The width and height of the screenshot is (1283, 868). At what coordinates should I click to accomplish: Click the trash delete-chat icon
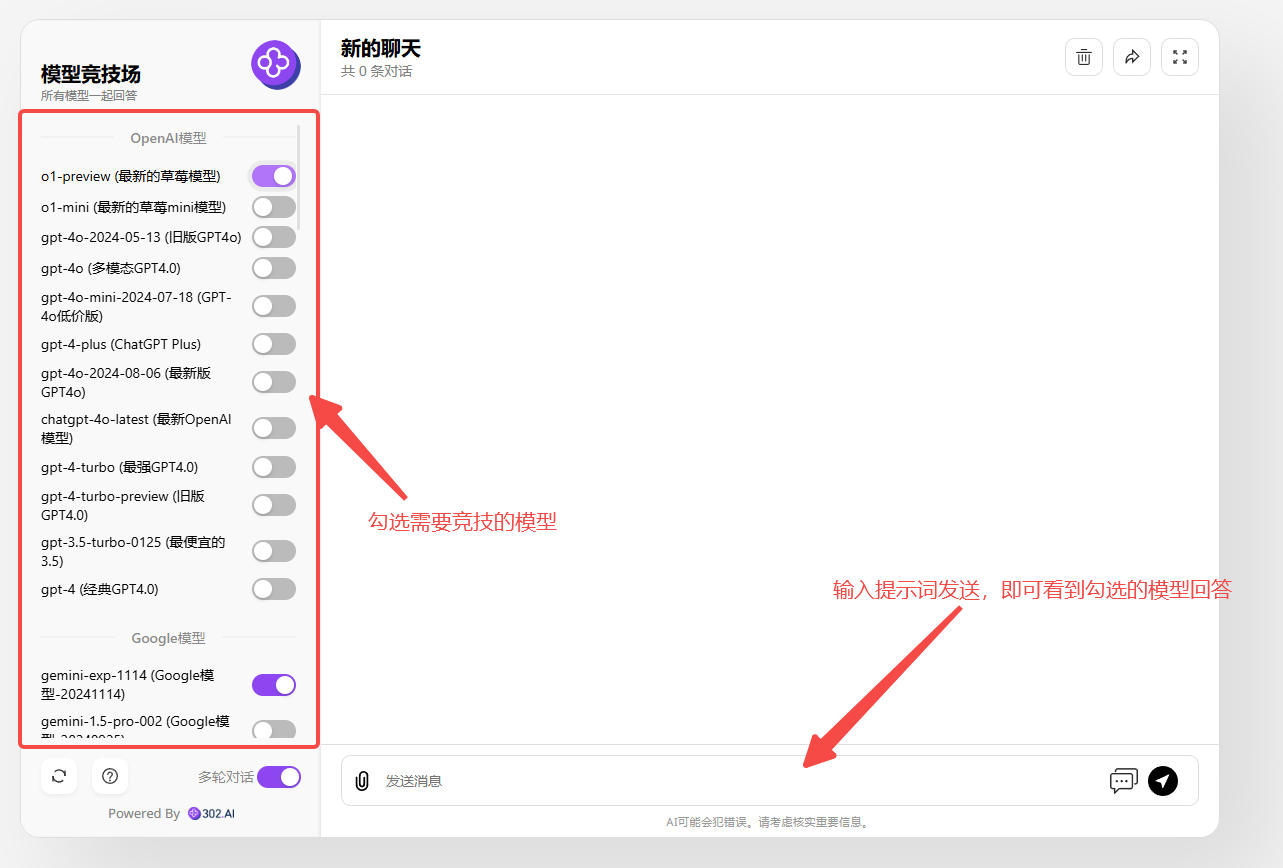[1084, 57]
